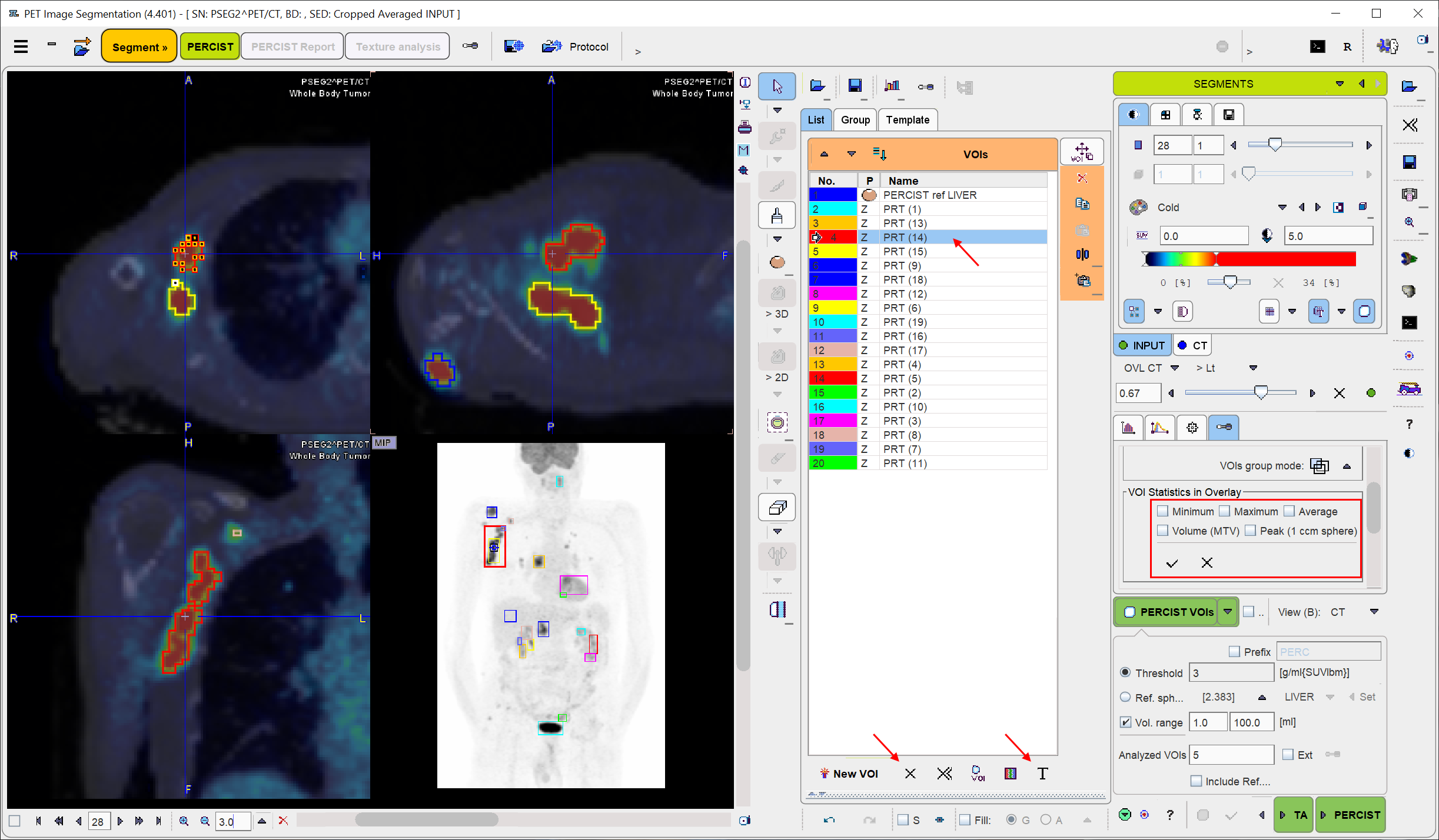Adjust the CT overlay blending slider
This screenshot has height=840, width=1439.
pos(1261,392)
